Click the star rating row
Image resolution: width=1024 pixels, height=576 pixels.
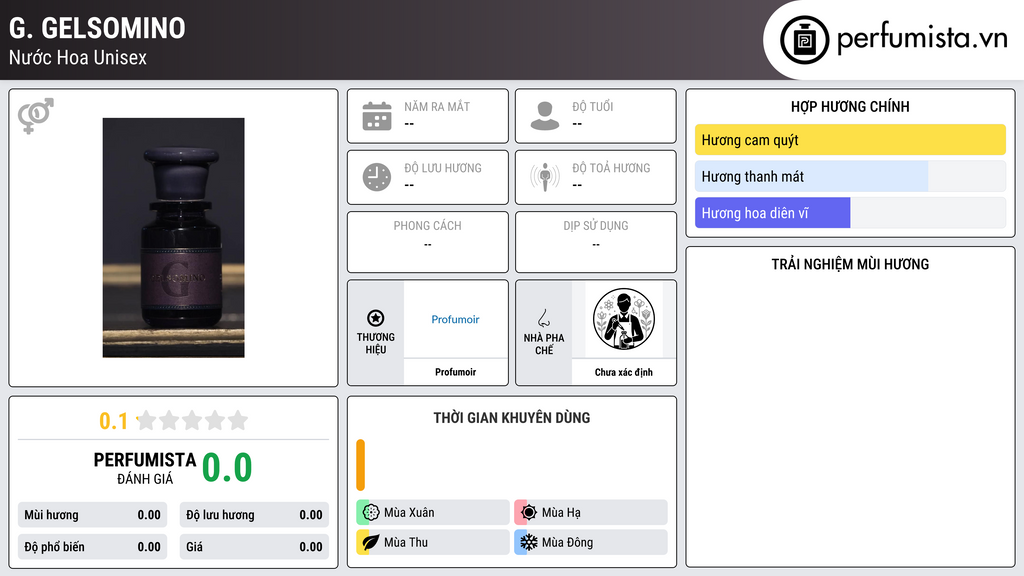click(x=193, y=420)
